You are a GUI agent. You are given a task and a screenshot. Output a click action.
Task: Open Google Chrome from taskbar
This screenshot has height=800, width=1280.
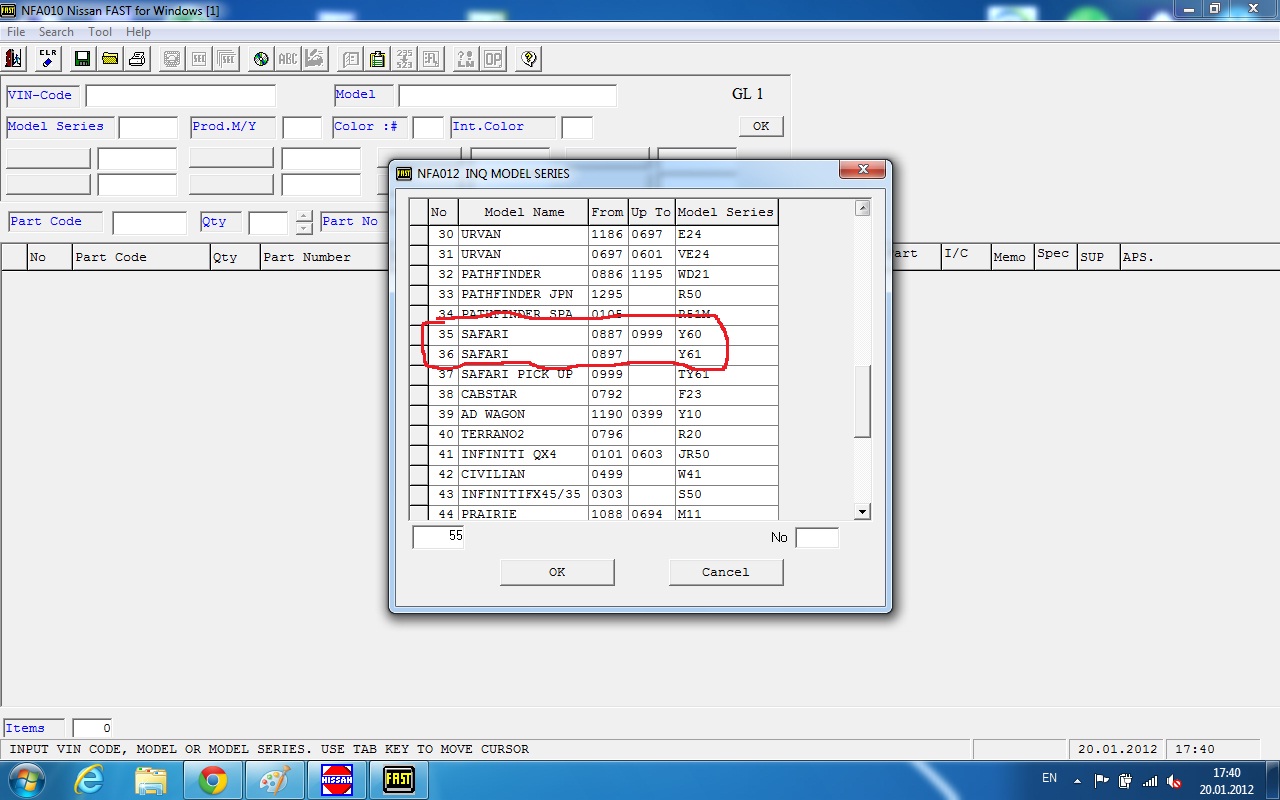pos(212,780)
